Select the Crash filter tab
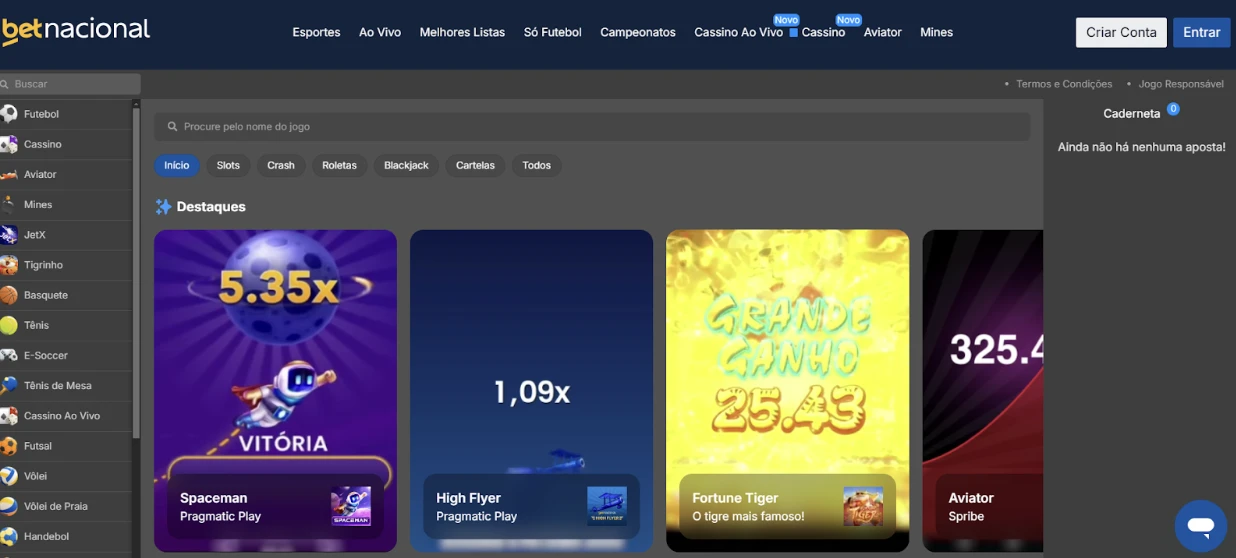 click(x=281, y=165)
